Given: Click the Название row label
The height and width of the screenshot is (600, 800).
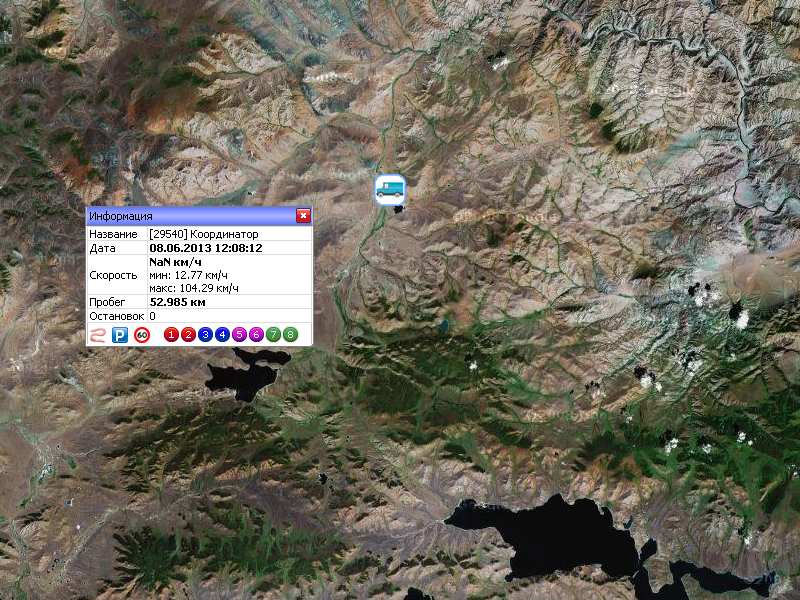Looking at the screenshot, I should click(113, 234).
